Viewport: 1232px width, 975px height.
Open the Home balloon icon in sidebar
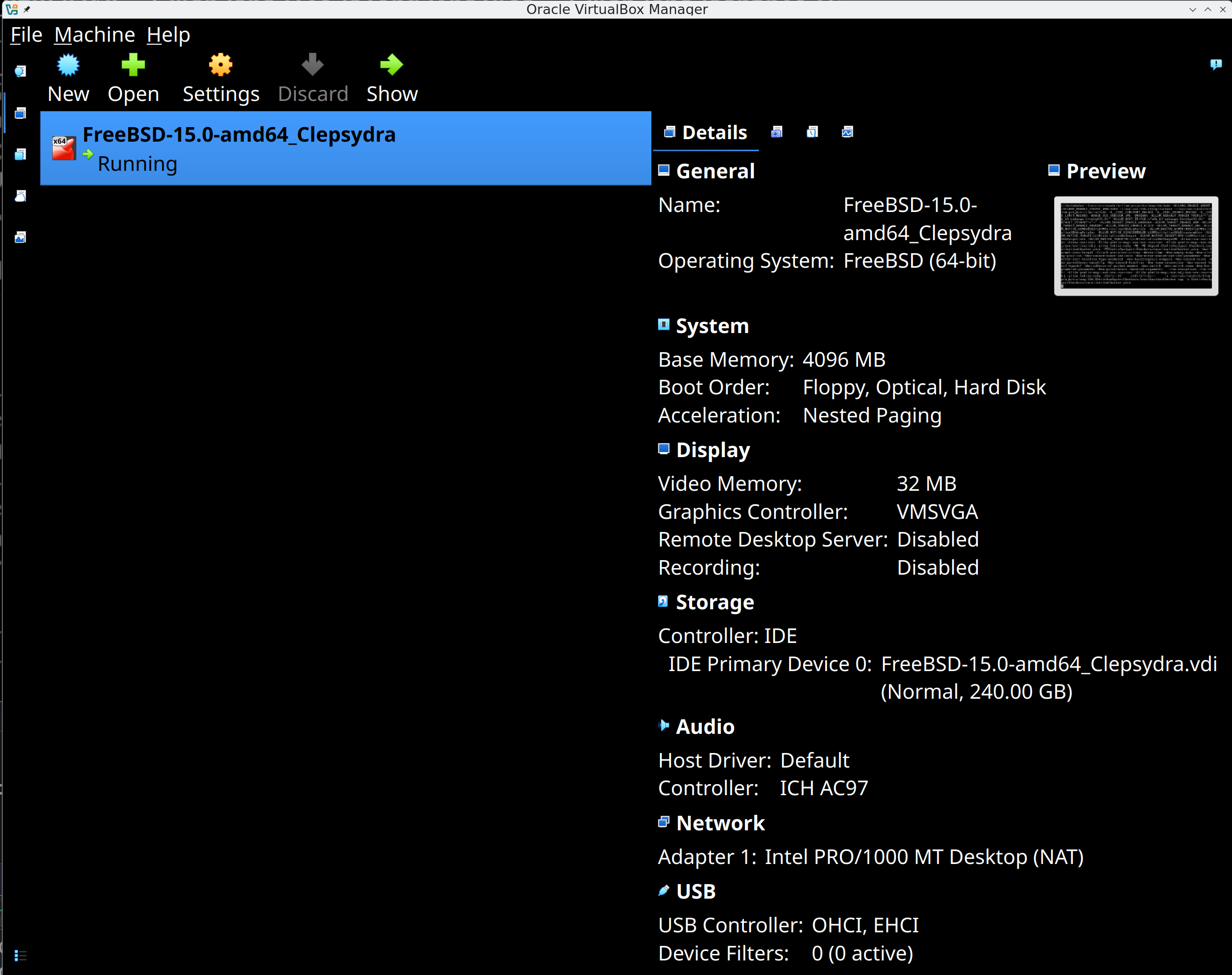21,71
